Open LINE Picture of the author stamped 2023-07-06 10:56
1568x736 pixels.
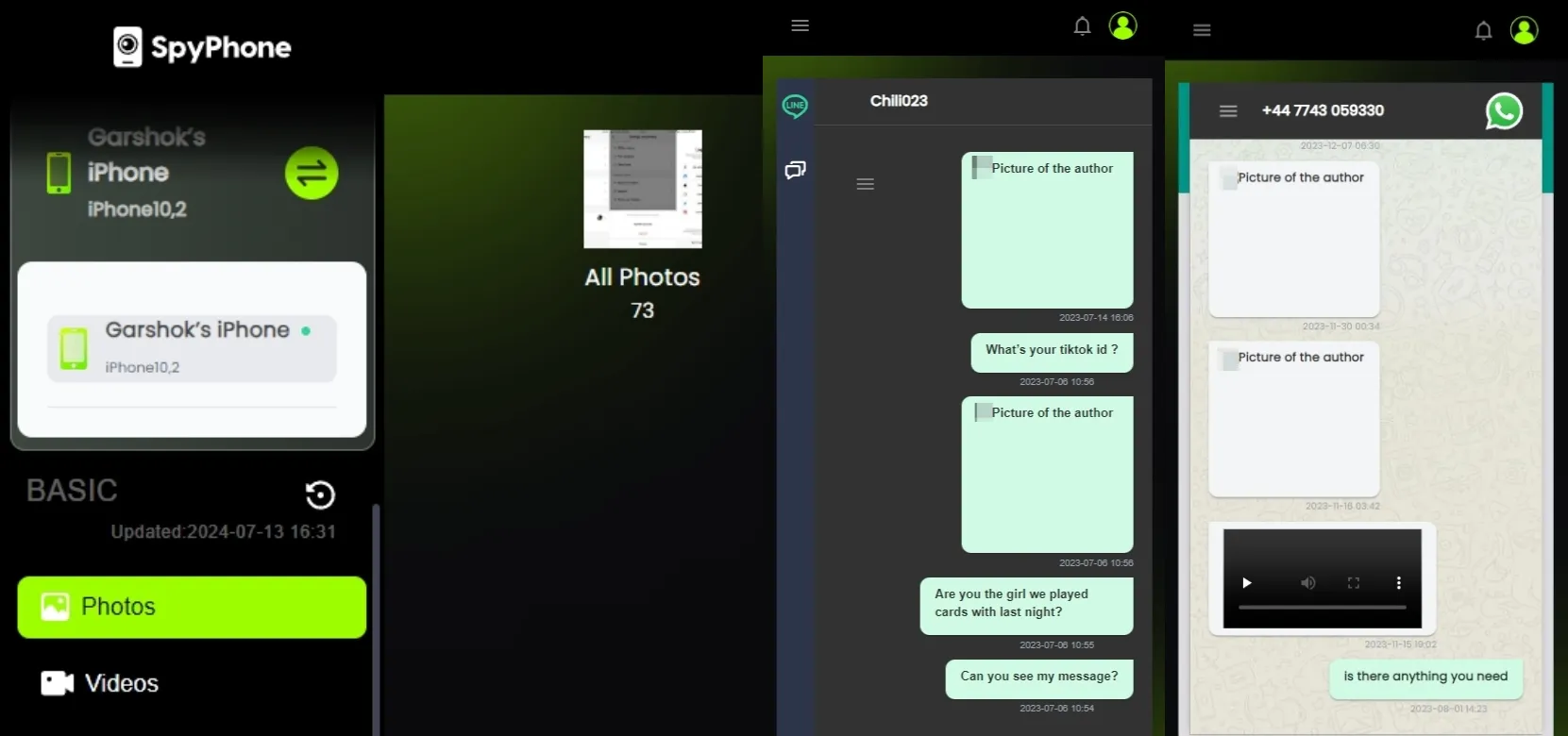click(x=1047, y=475)
